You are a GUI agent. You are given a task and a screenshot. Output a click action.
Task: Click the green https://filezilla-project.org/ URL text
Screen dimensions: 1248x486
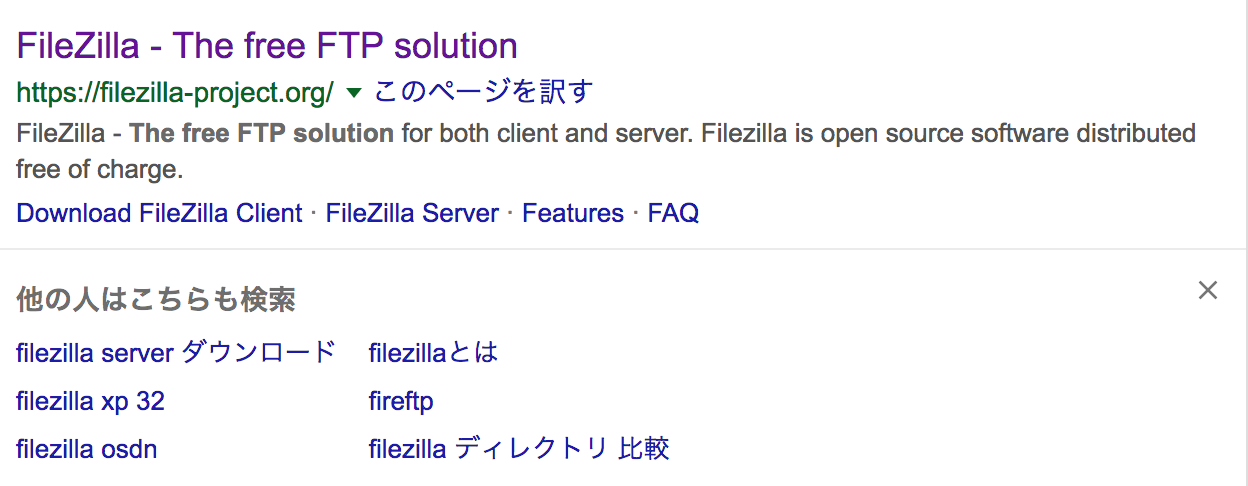(175, 93)
